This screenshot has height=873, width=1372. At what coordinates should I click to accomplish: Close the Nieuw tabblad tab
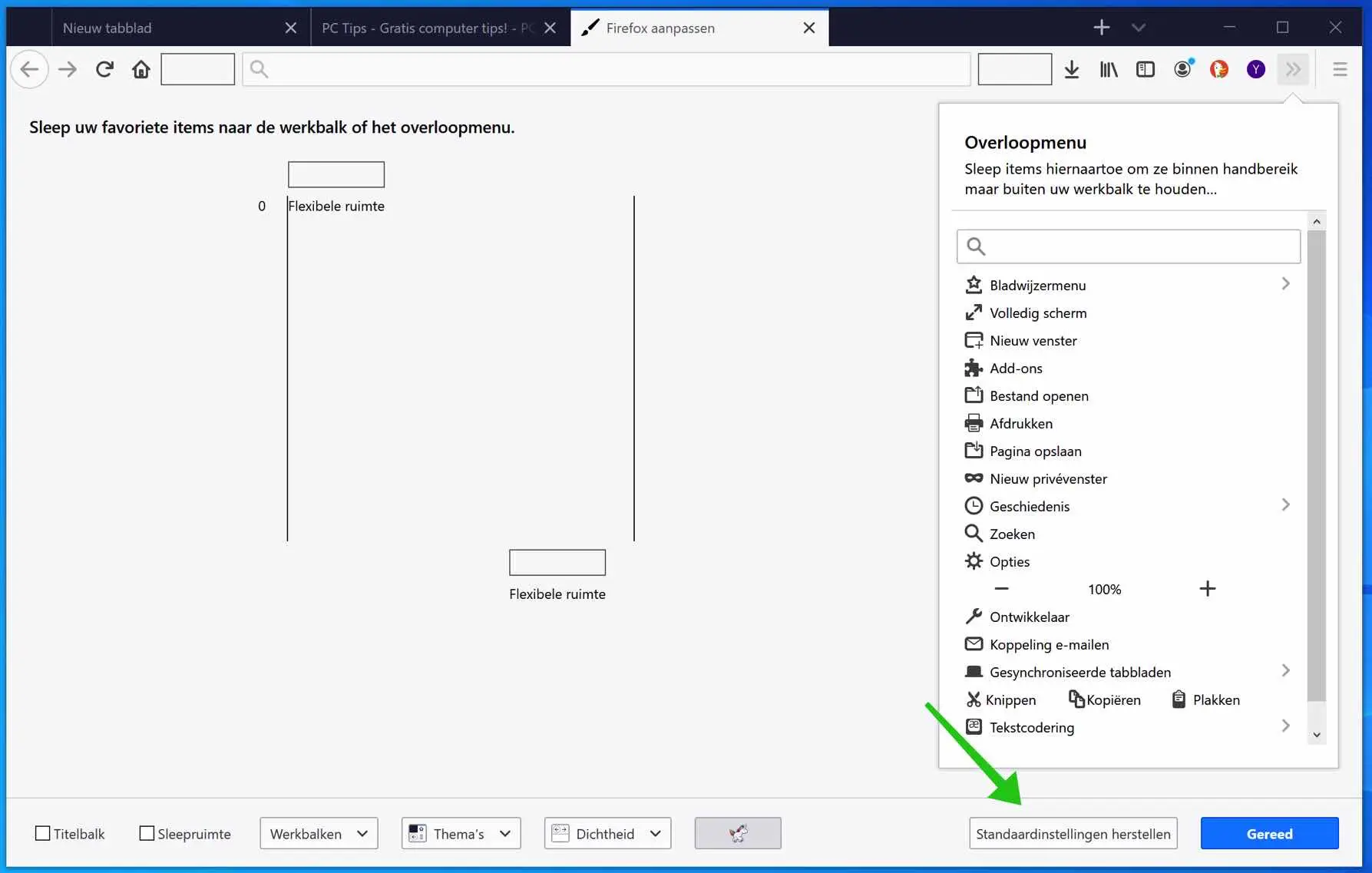click(x=291, y=28)
